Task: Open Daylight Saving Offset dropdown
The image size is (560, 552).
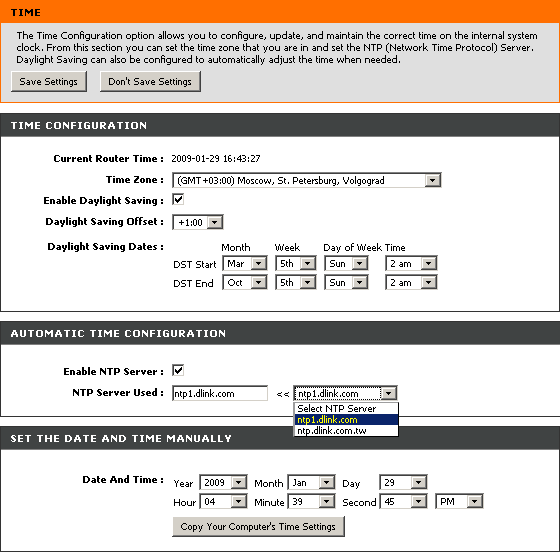Action: click(x=198, y=222)
